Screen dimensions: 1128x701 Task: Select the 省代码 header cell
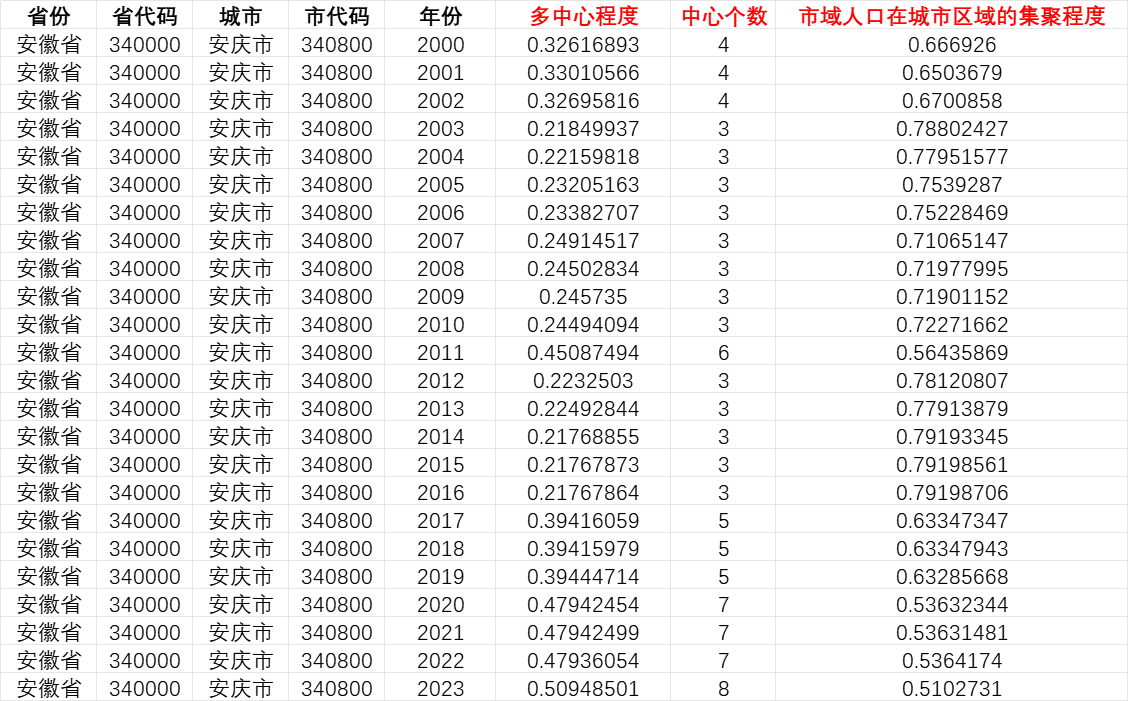144,16
